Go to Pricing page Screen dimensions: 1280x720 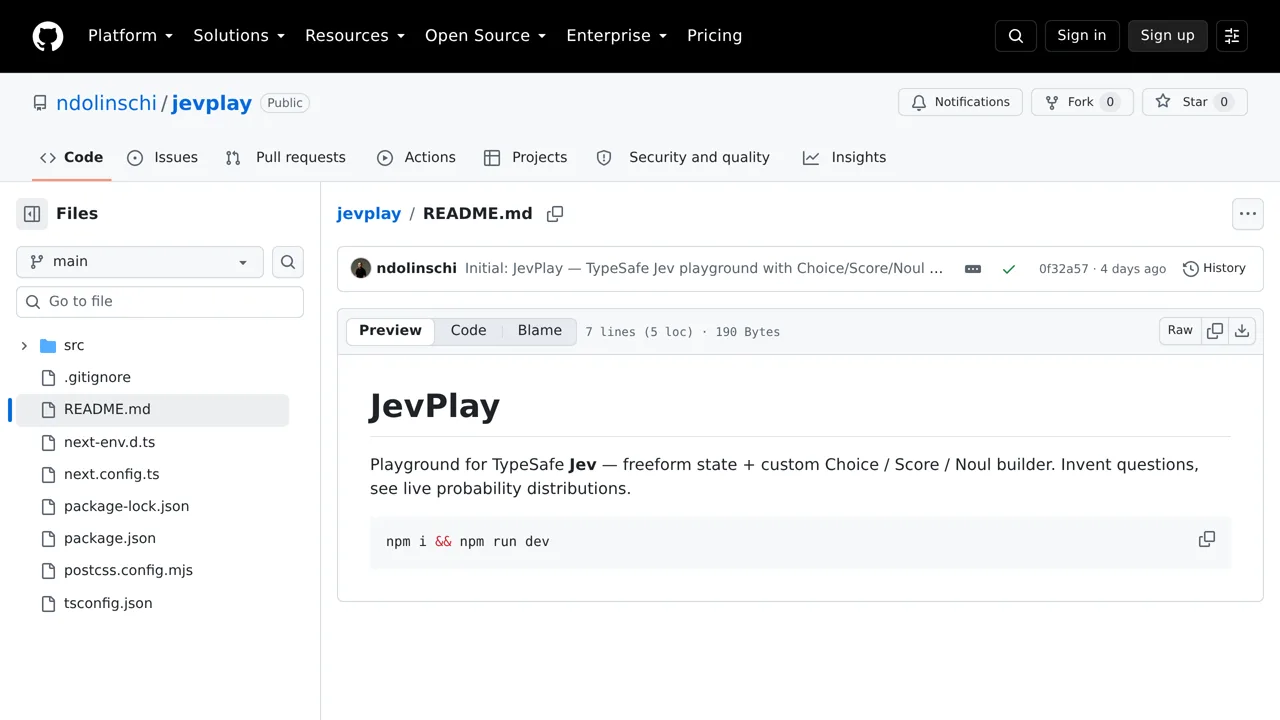[x=714, y=36]
